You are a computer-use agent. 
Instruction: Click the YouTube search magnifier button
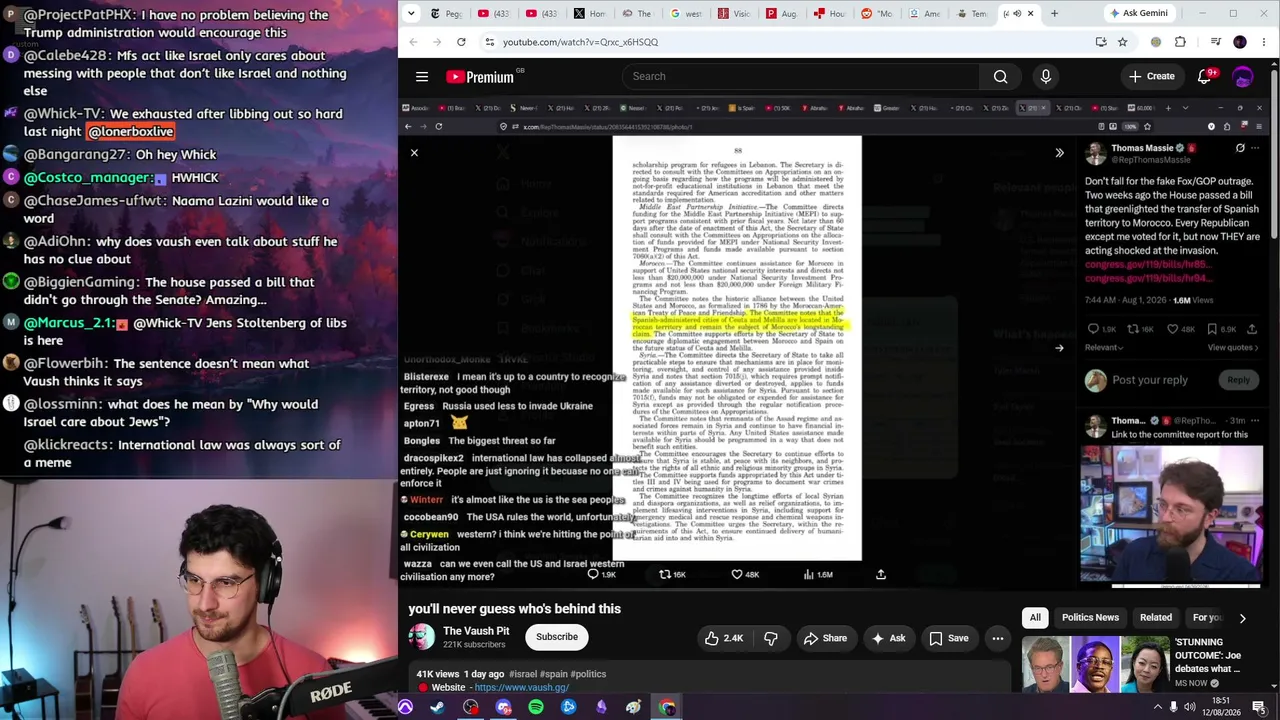click(x=1000, y=77)
